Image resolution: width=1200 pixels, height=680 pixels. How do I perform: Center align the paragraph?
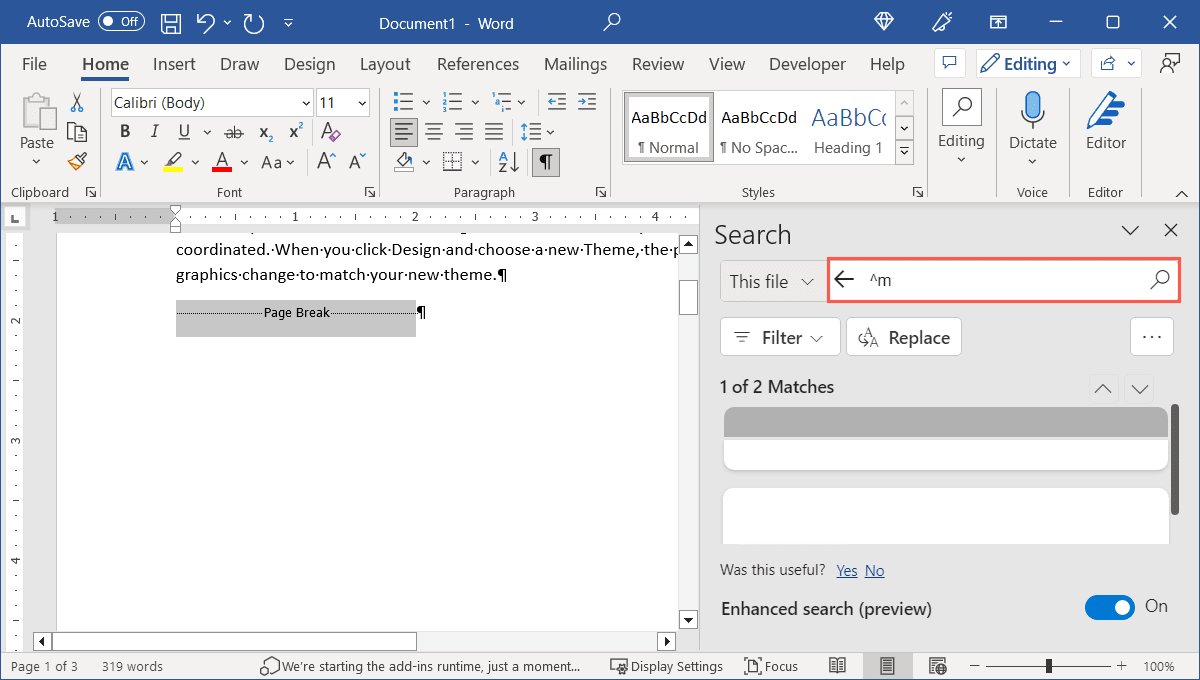[x=434, y=132]
